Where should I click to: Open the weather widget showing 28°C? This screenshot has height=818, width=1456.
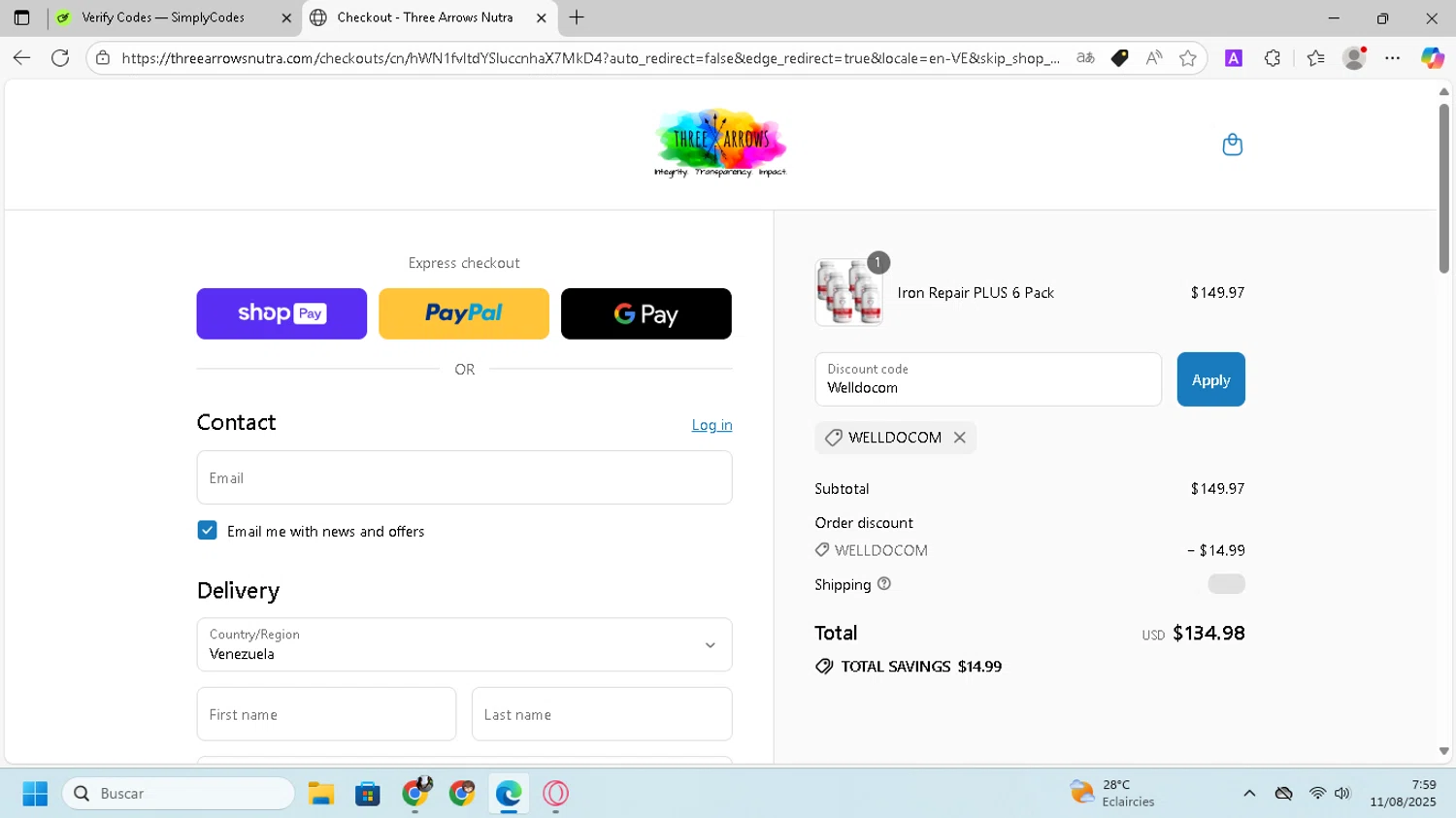point(1112,794)
